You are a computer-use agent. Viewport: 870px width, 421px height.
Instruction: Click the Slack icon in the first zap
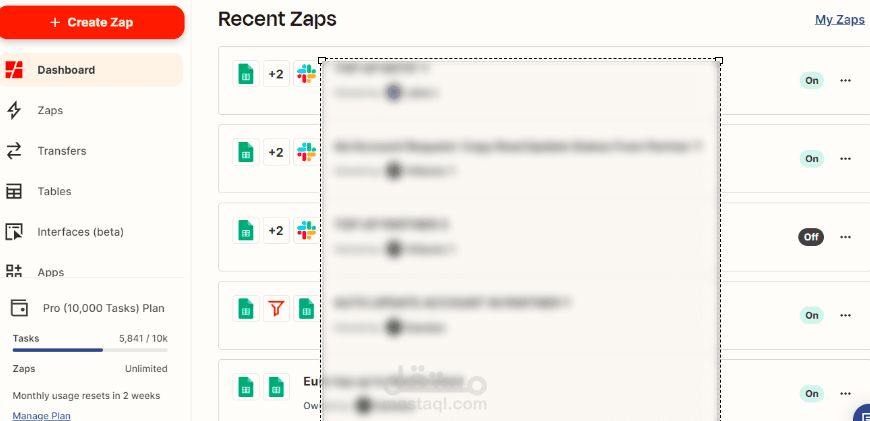point(306,74)
